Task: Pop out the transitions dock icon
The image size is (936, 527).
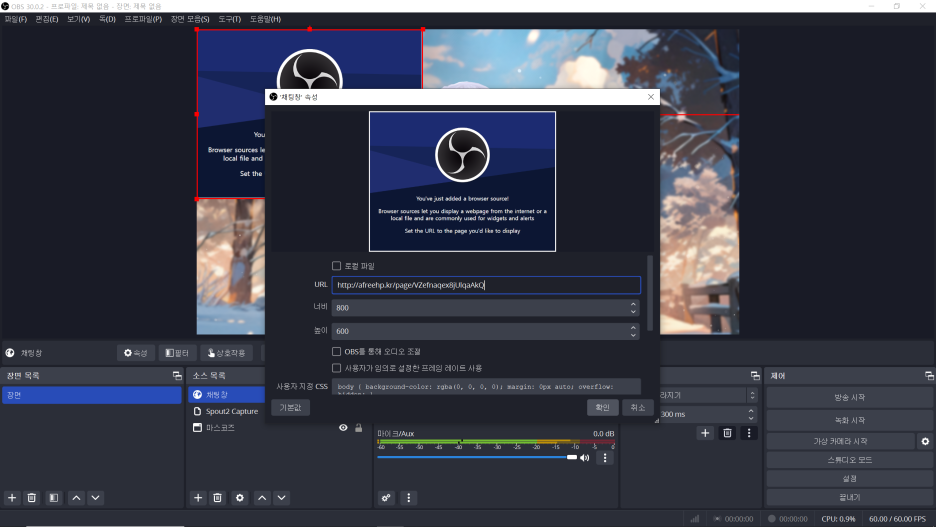Action: click(x=755, y=375)
